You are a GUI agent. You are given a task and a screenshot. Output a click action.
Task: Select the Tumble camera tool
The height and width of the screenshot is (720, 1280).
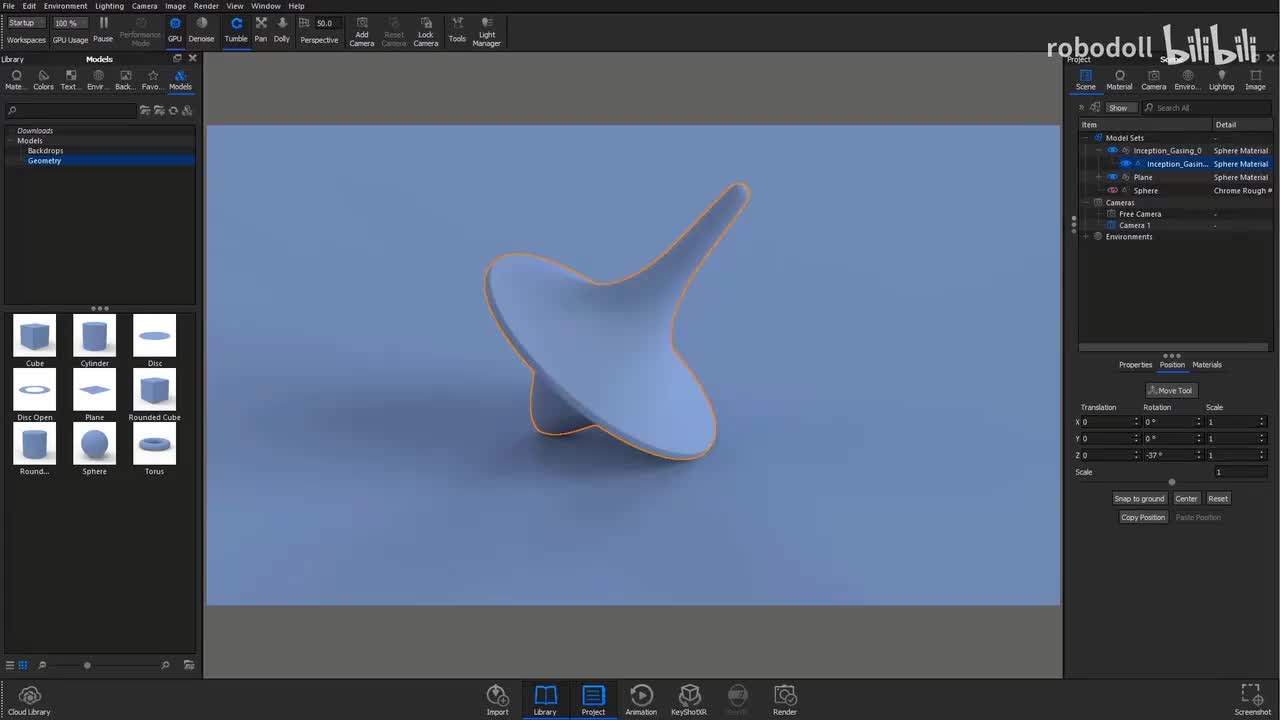pos(236,29)
